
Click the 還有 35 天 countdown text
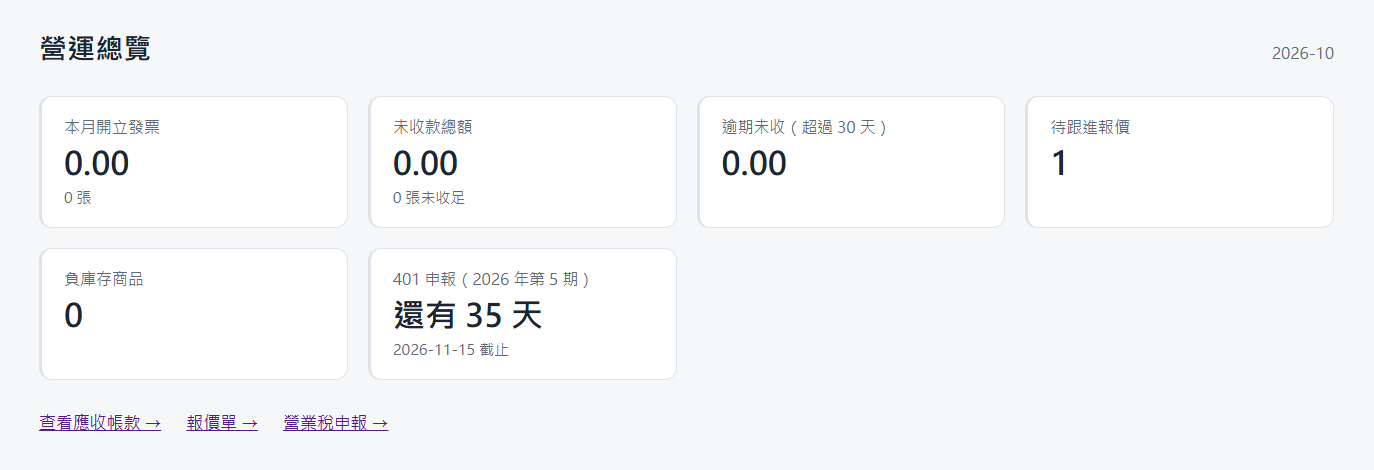[468, 315]
